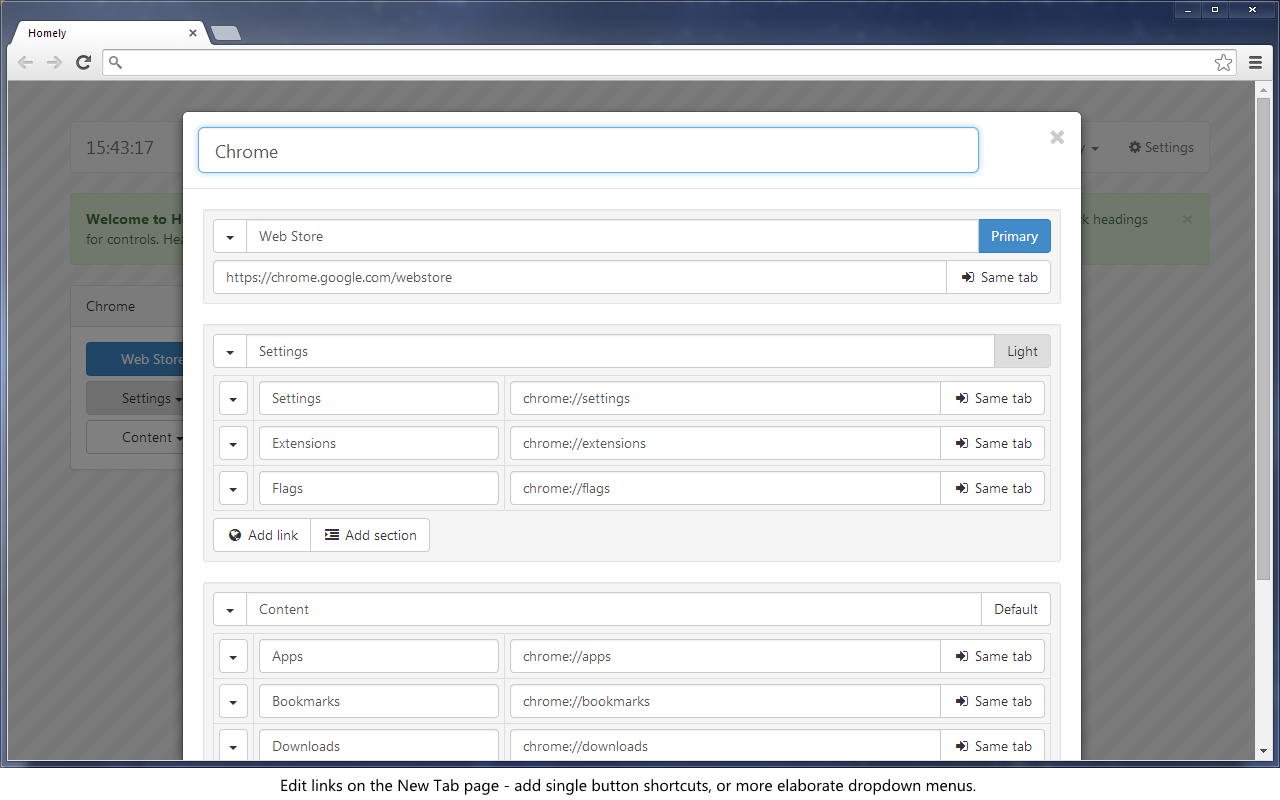Open a new browser tab
1280x800 pixels.
point(226,34)
